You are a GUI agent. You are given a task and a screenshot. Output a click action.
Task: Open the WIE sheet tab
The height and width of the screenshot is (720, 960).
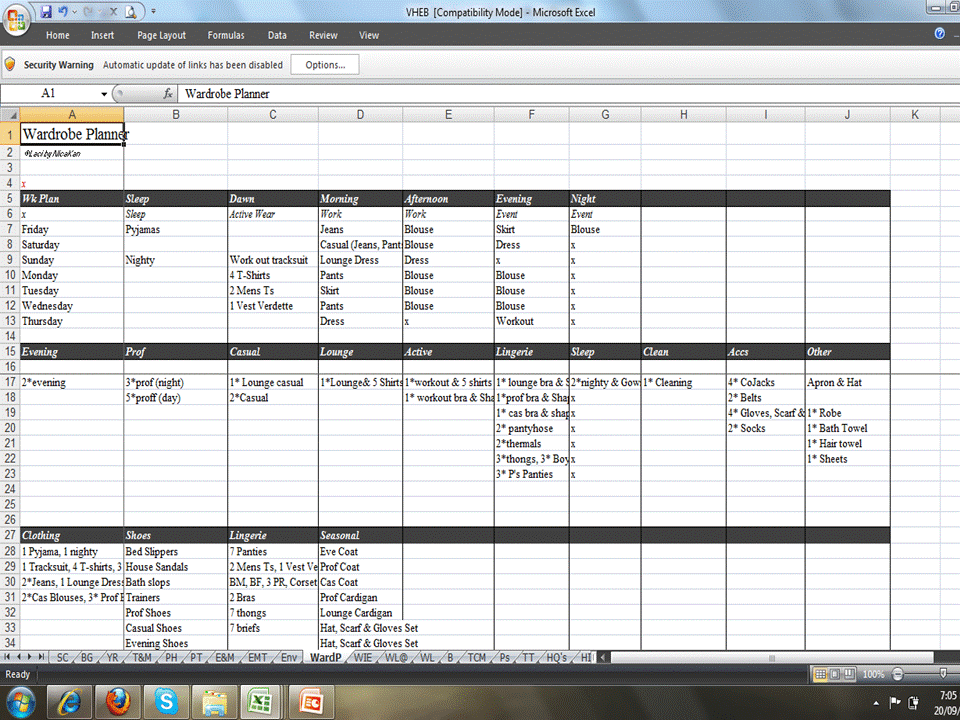(x=362, y=657)
